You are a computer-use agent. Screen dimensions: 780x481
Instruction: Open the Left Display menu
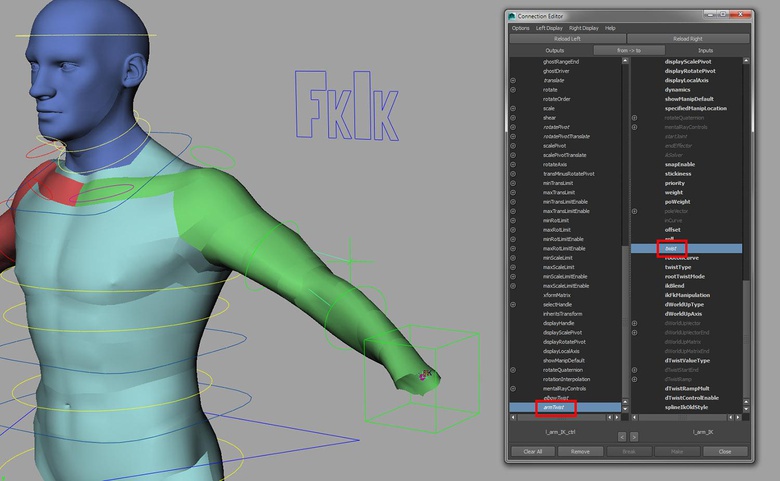[549, 28]
